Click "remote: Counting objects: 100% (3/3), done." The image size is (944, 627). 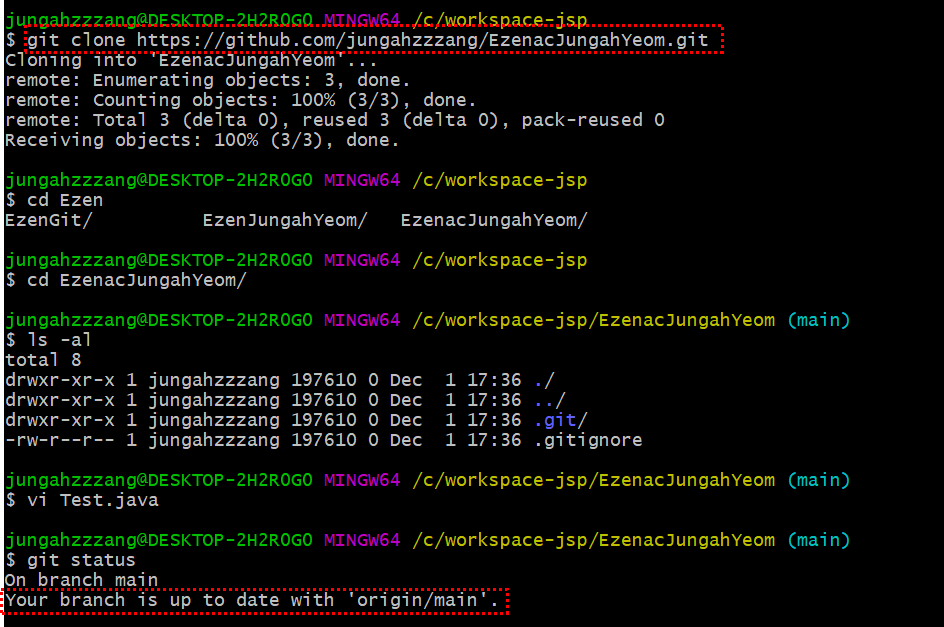240,100
